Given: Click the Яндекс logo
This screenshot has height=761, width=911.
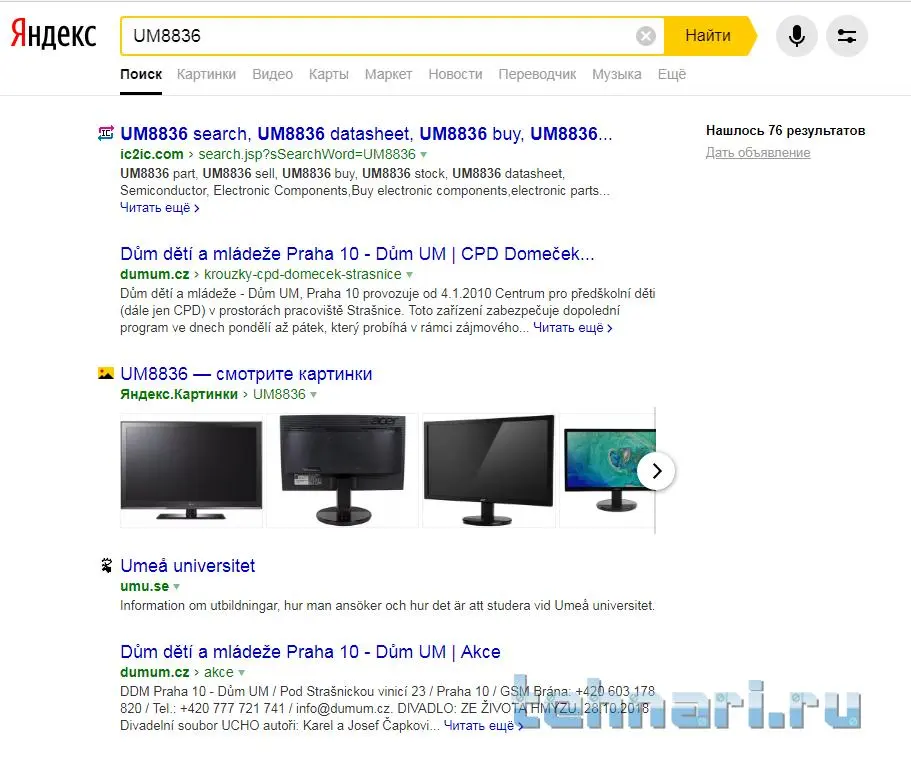Looking at the screenshot, I should pyautogui.click(x=53, y=34).
